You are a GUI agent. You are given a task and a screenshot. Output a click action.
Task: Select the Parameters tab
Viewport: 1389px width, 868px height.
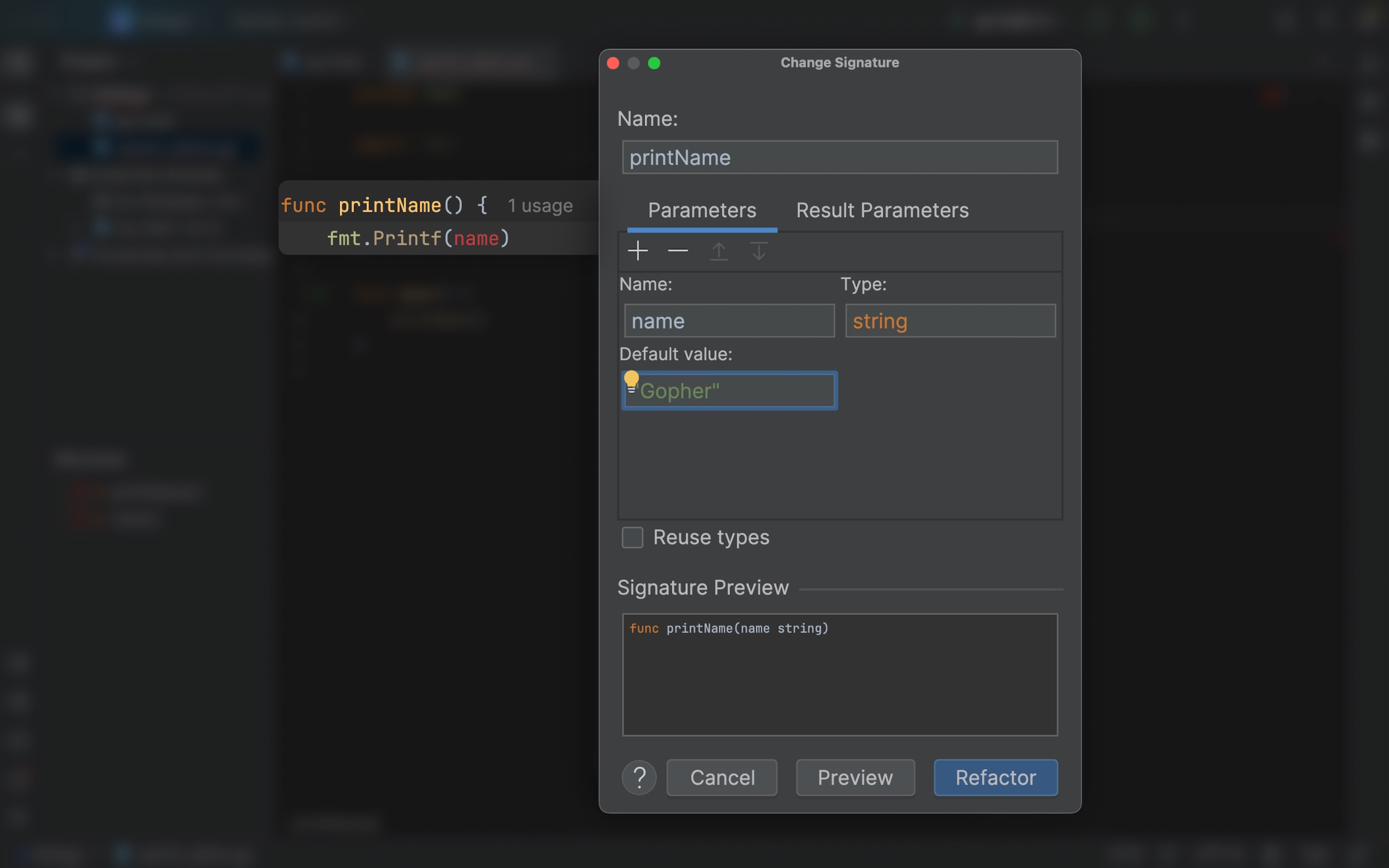(x=701, y=210)
